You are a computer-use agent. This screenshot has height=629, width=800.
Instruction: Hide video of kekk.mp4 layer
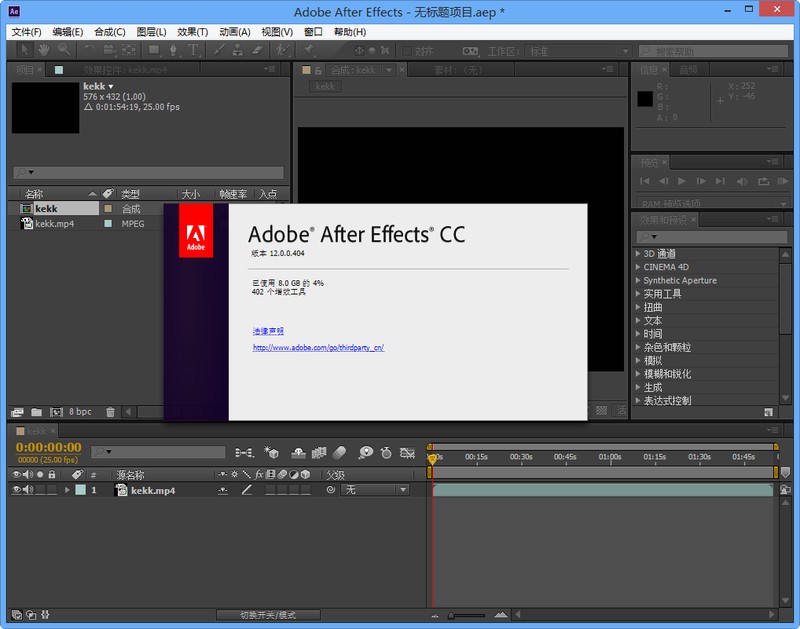[x=16, y=490]
